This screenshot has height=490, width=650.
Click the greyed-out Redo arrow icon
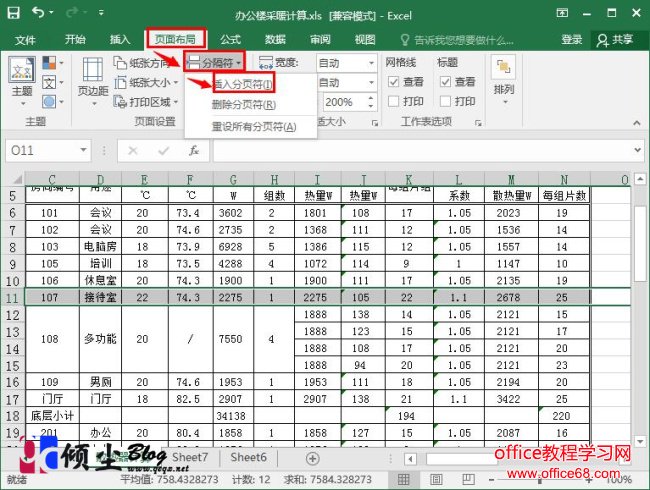(x=72, y=13)
